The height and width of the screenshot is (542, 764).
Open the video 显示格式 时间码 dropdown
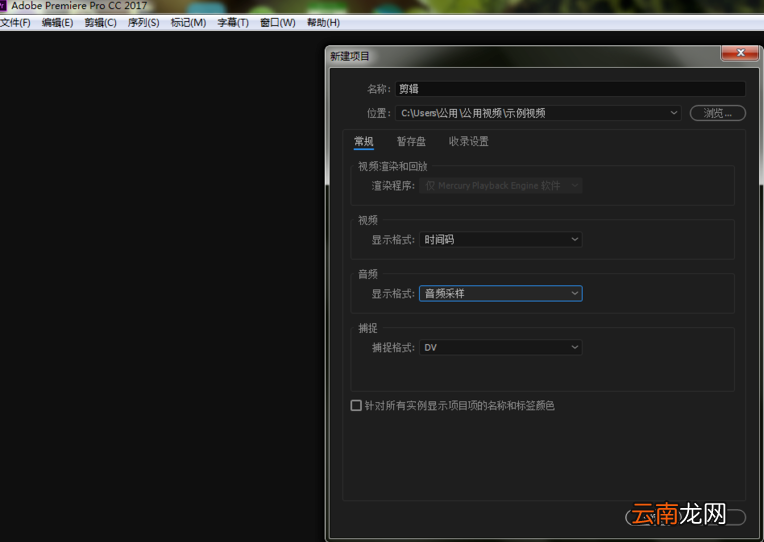(x=500, y=239)
